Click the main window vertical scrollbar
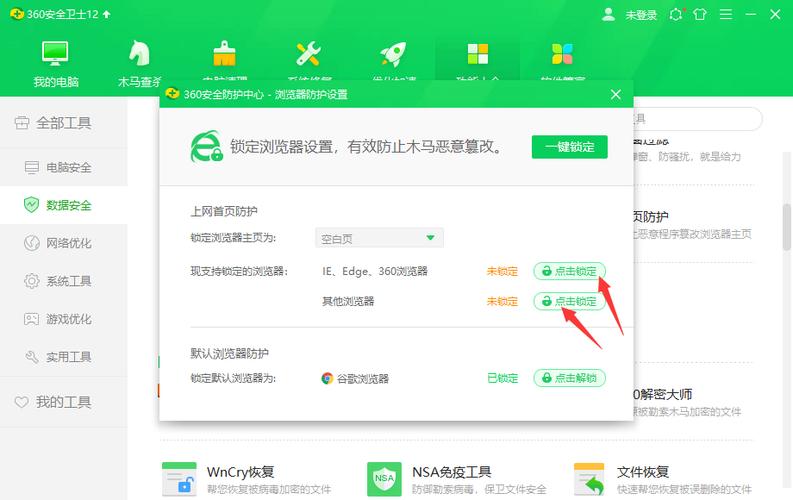This screenshot has height=500, width=793. click(x=787, y=228)
